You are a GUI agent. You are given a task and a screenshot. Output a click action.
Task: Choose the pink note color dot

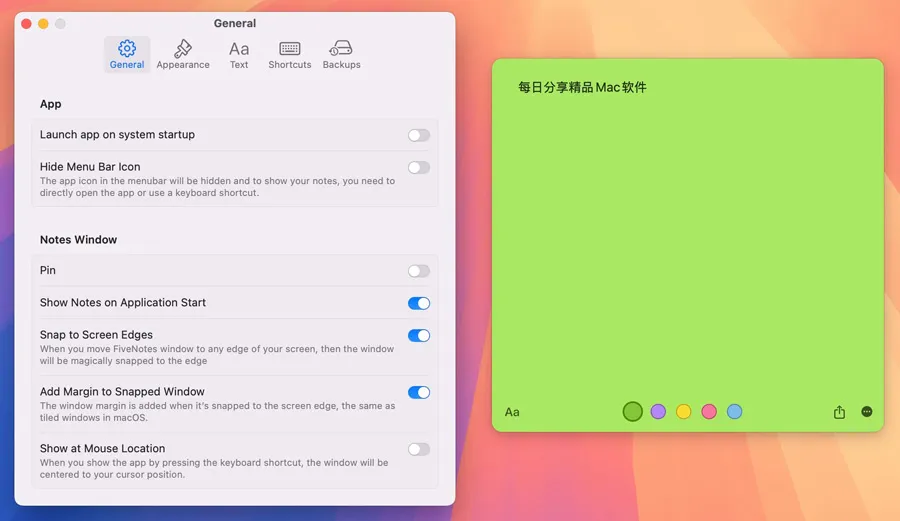[x=709, y=411]
